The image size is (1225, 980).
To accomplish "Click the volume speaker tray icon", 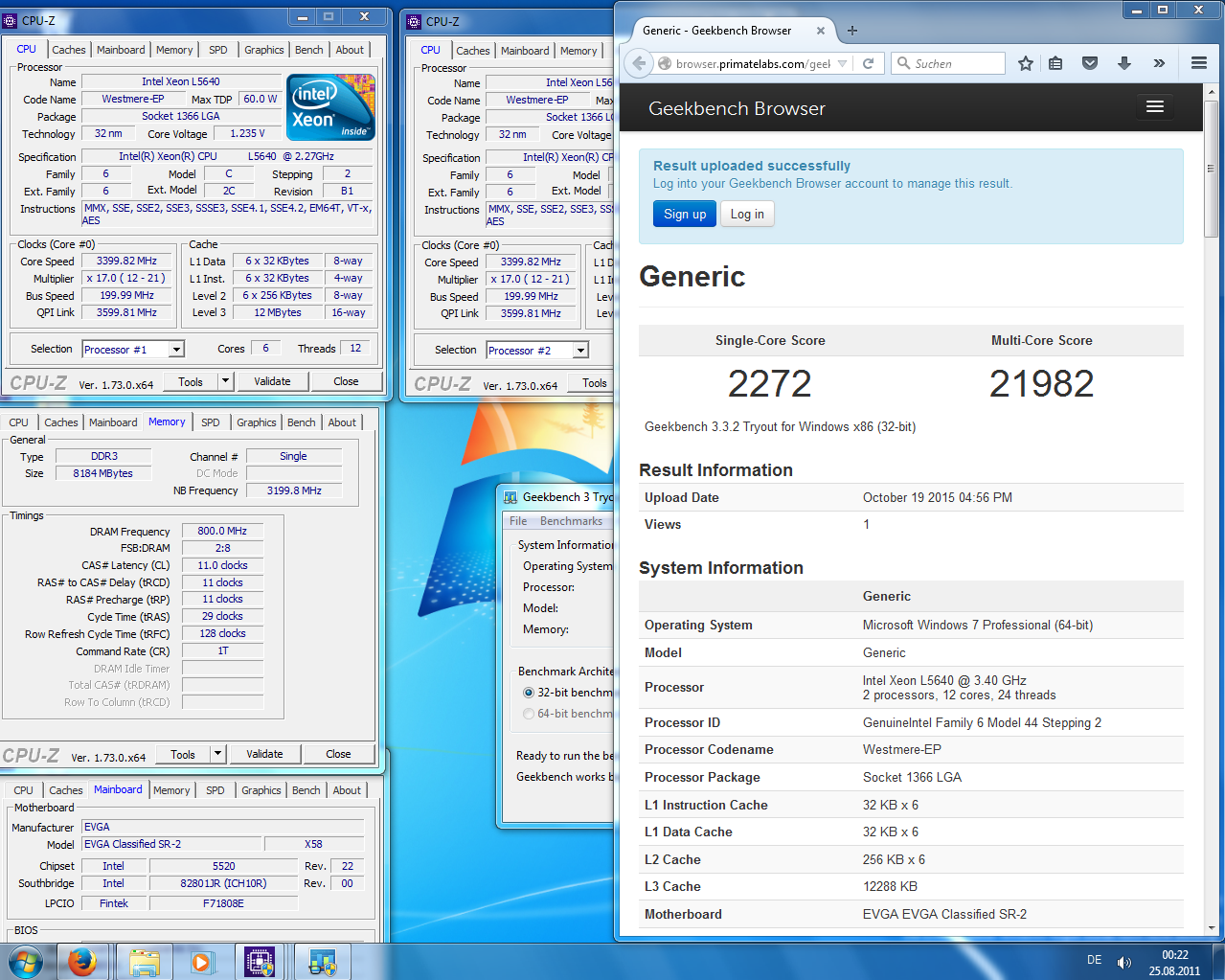I will coord(1124,962).
